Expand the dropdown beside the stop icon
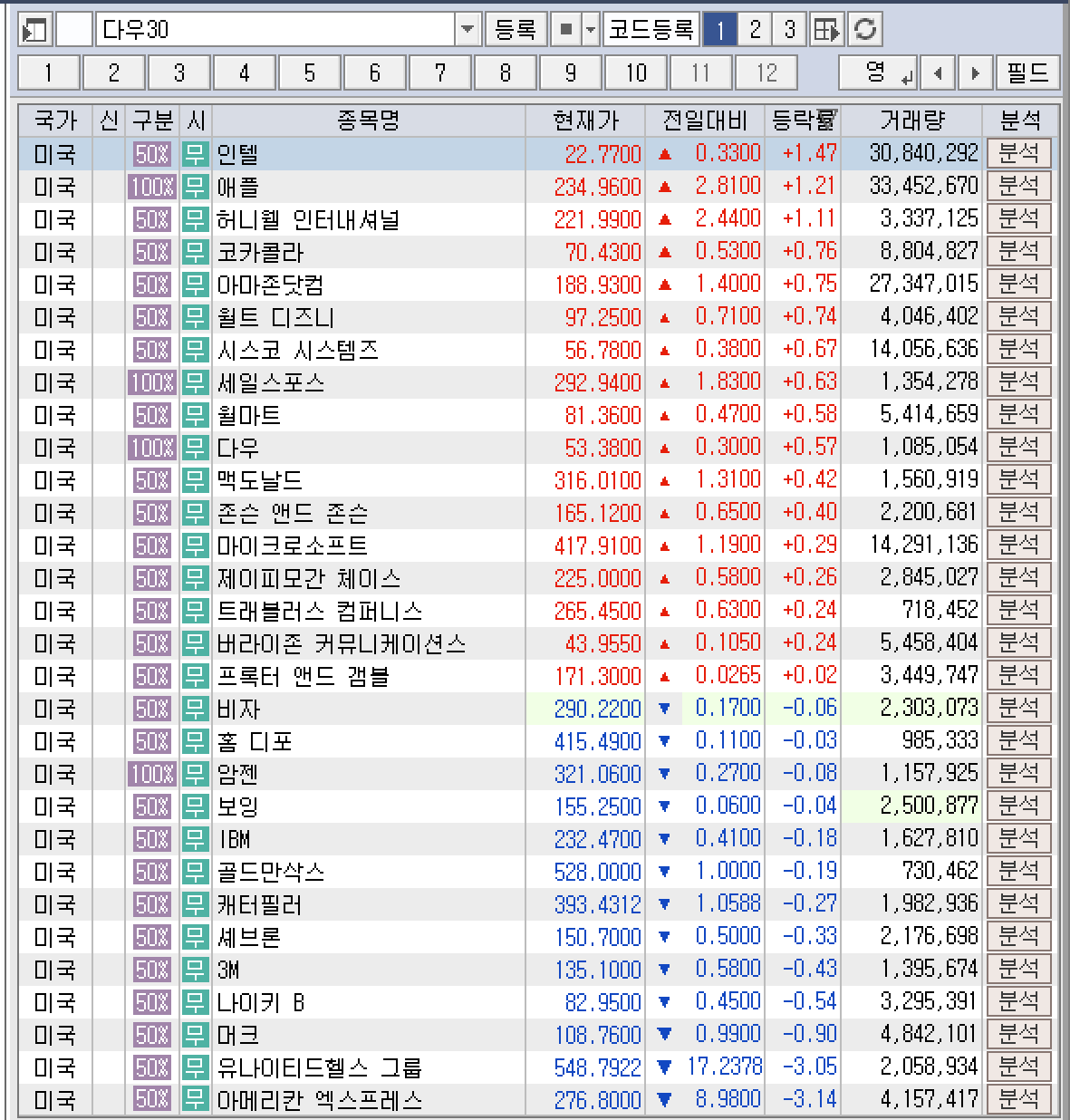Screen dimensions: 1070x1120 pos(591,30)
